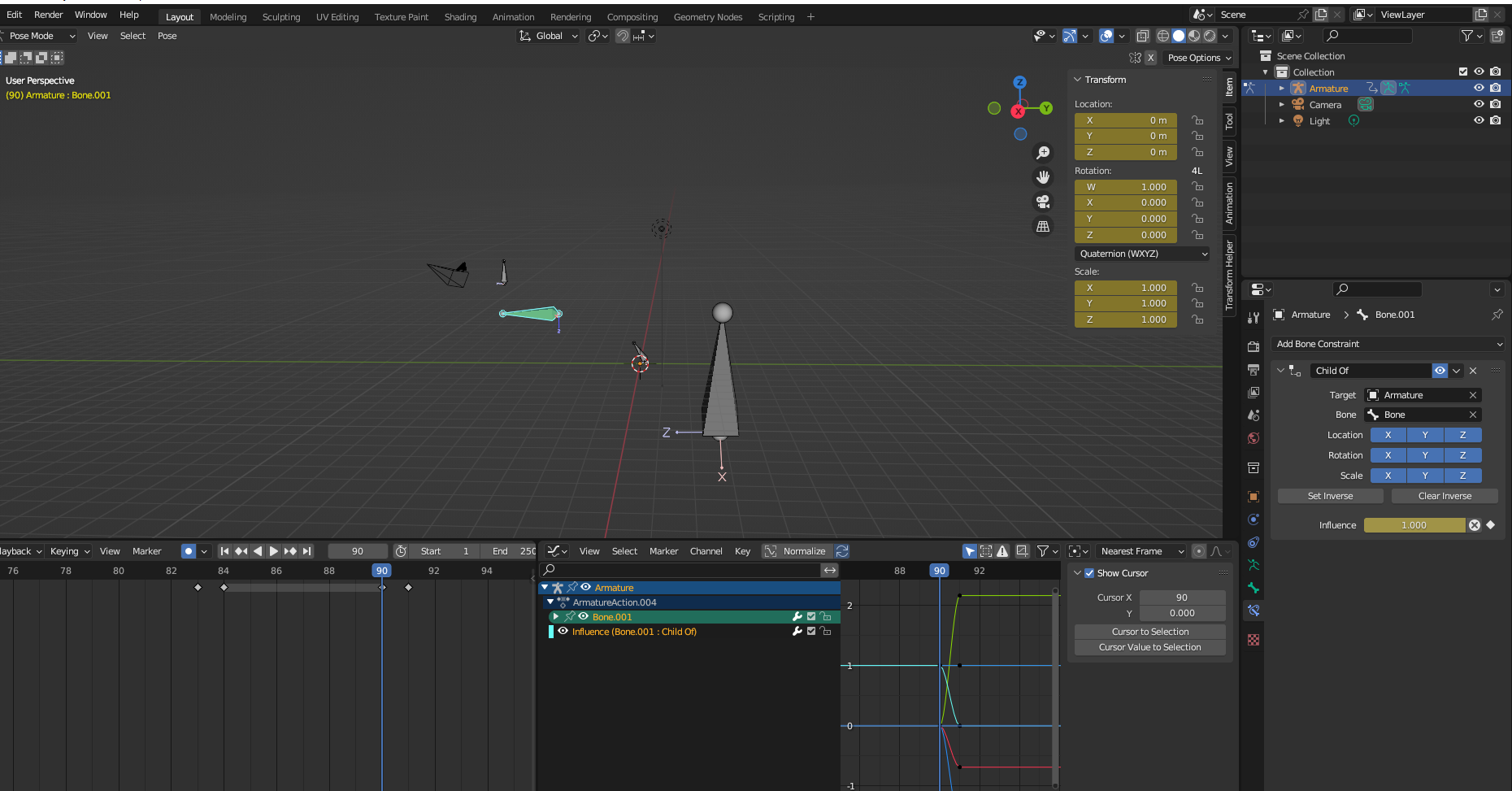Play animation forward in timeline
Viewport: 1512px width, 791px height.
274,551
